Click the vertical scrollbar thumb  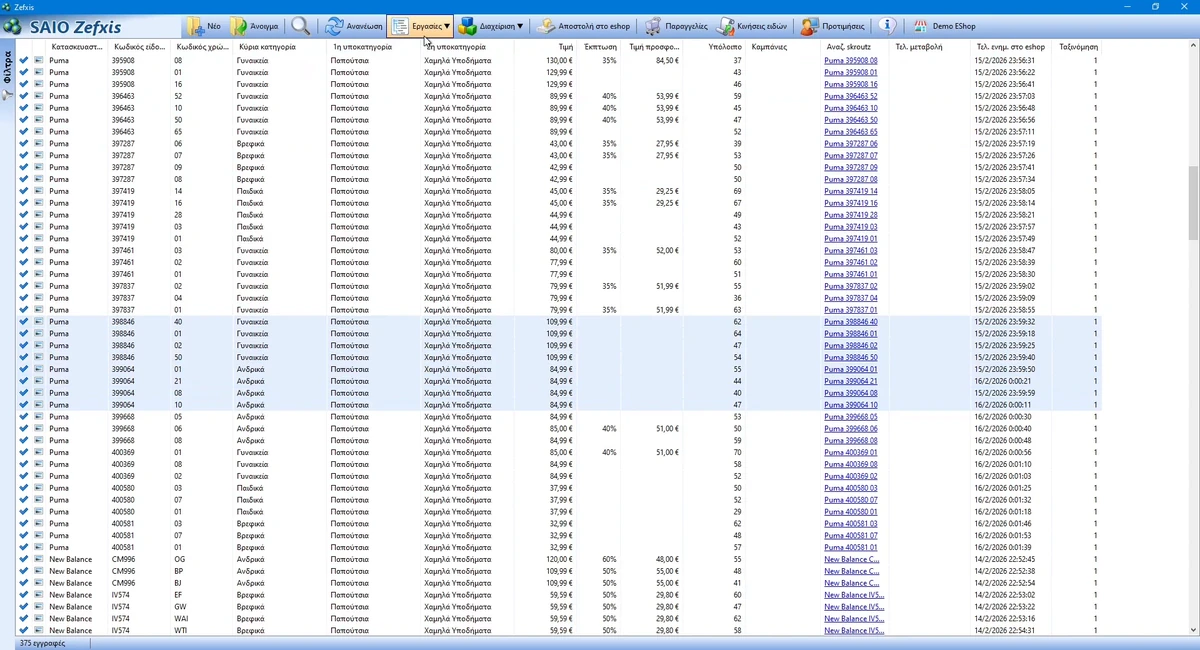coord(1193,203)
